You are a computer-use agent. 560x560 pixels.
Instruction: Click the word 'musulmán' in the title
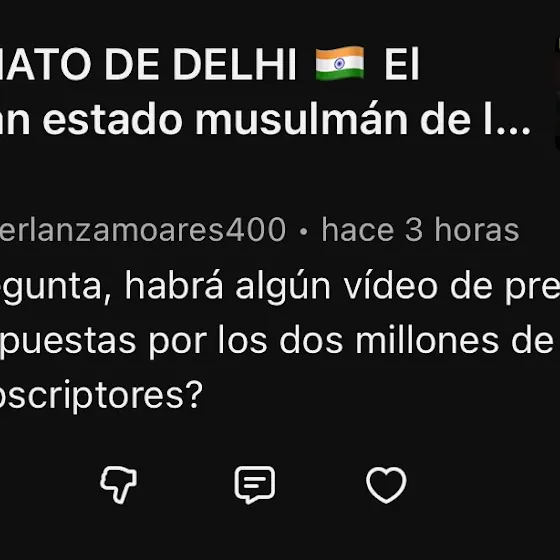301,120
